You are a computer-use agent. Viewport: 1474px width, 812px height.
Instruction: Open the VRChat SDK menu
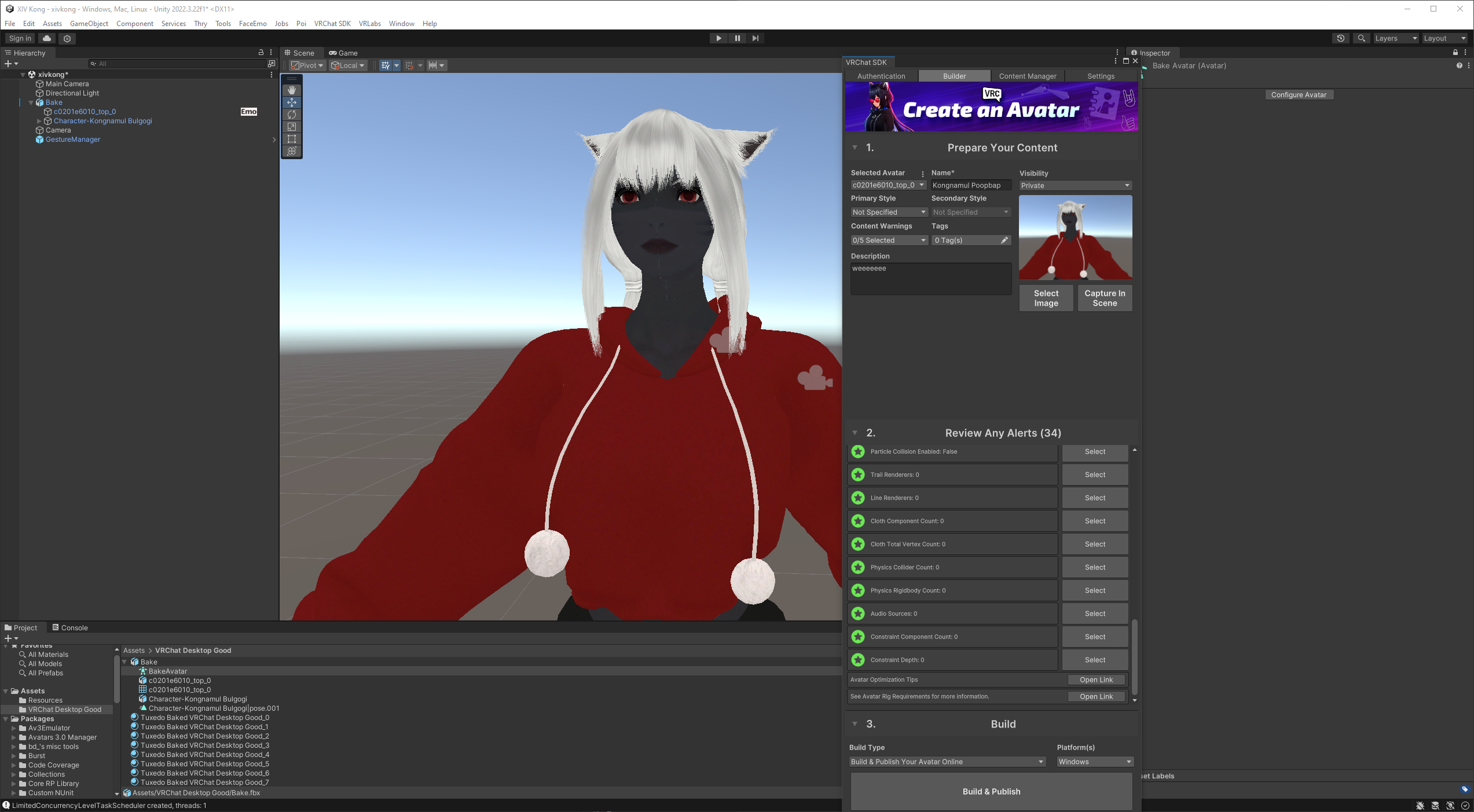click(x=332, y=24)
